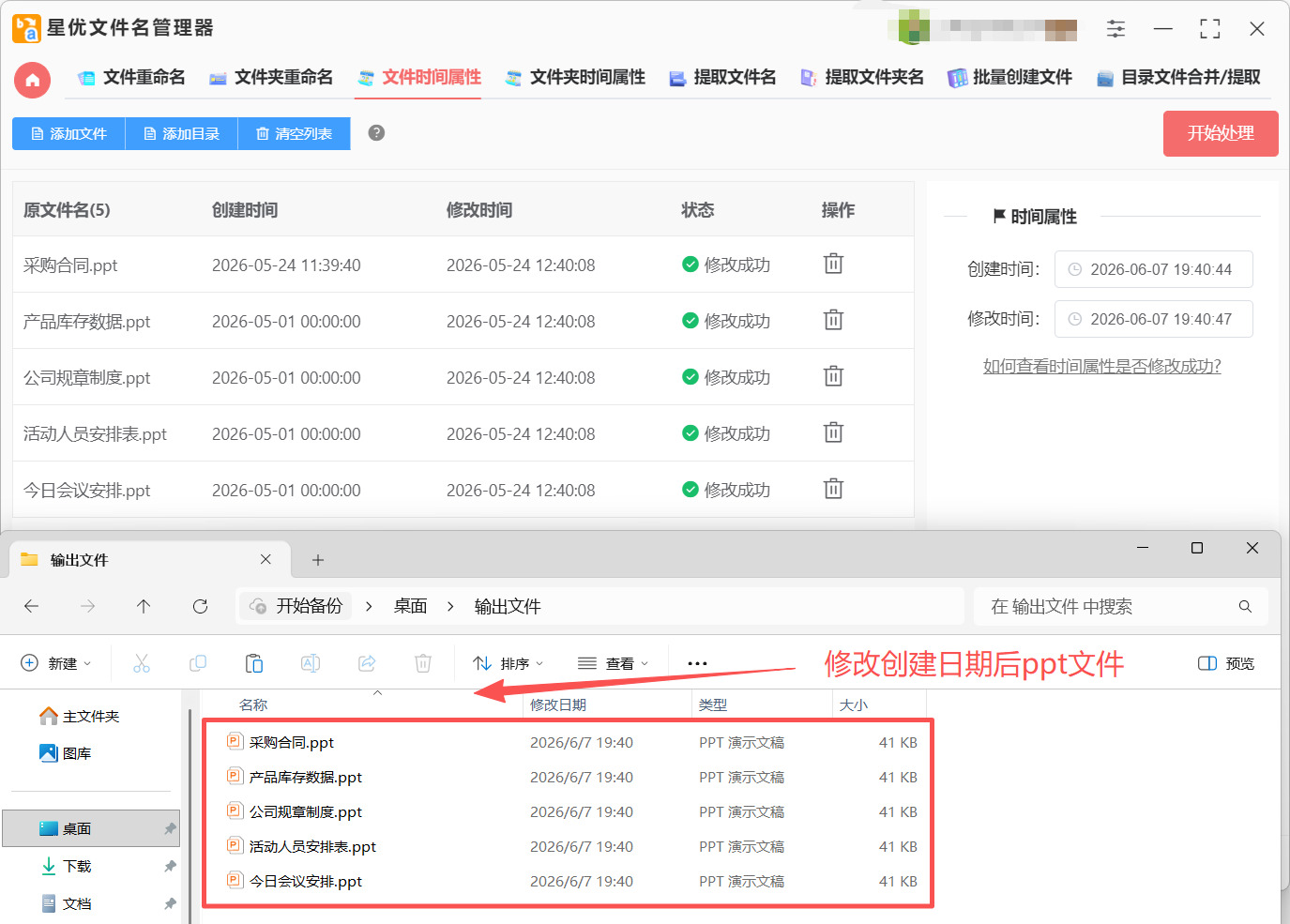Click the Explorer copy icon

point(198,663)
